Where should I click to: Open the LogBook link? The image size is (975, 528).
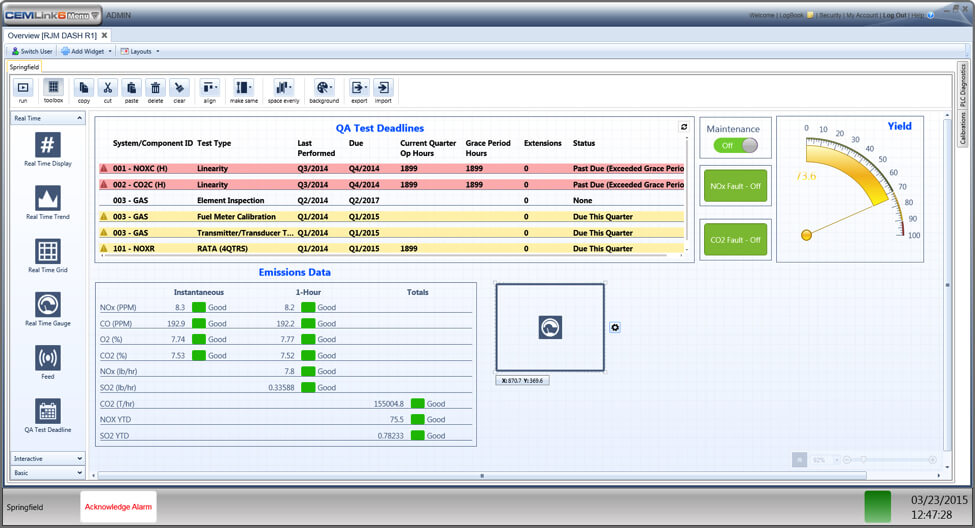pyautogui.click(x=792, y=15)
